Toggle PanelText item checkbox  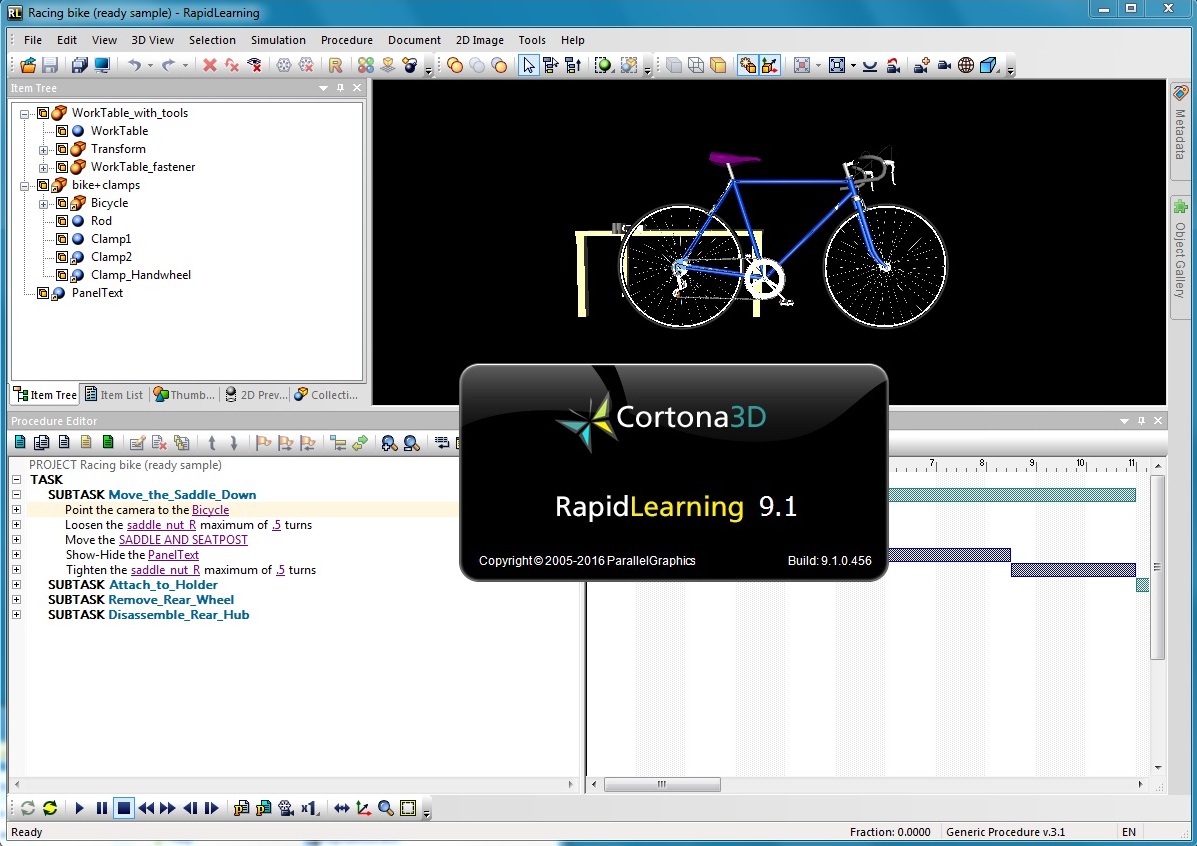click(43, 293)
